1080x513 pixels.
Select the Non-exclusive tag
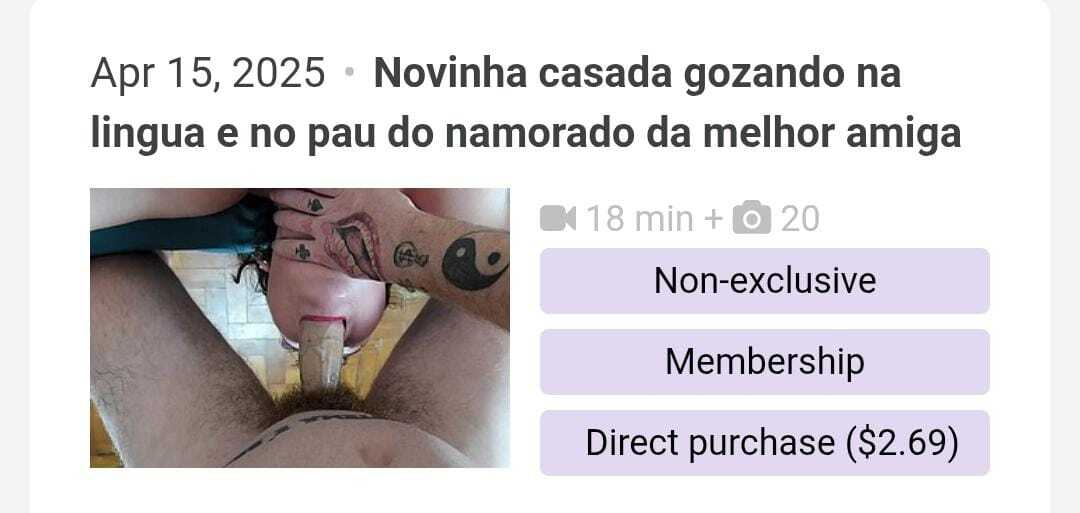pyautogui.click(x=765, y=281)
